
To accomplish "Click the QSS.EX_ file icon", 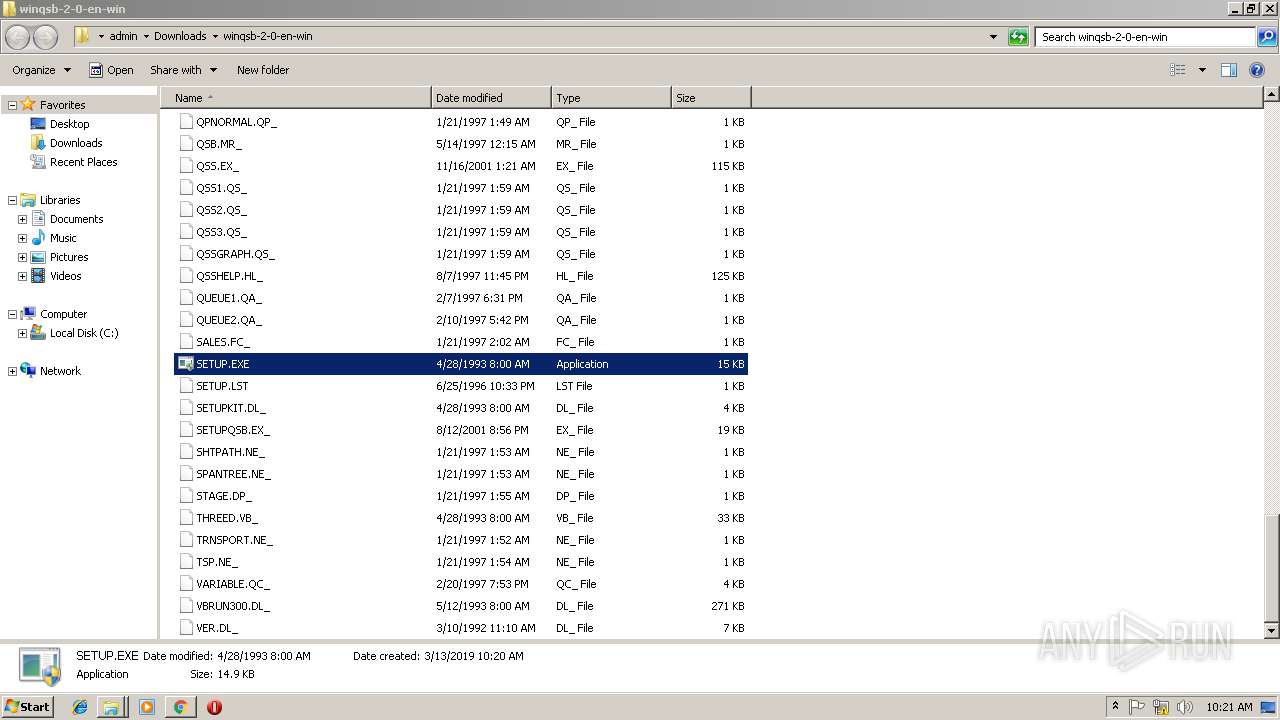I will point(185,166).
